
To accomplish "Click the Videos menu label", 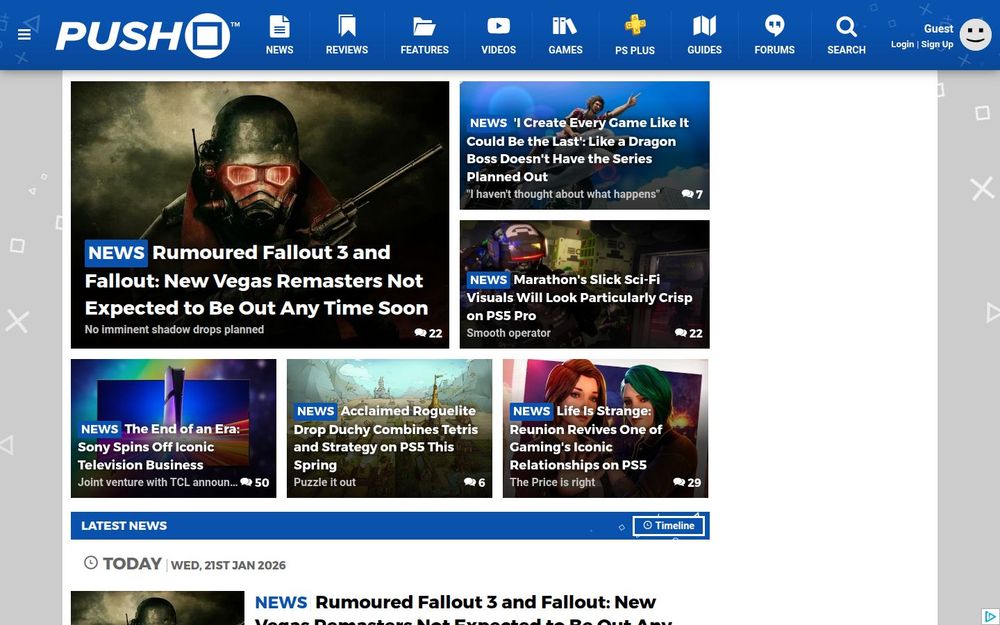I will [498, 50].
